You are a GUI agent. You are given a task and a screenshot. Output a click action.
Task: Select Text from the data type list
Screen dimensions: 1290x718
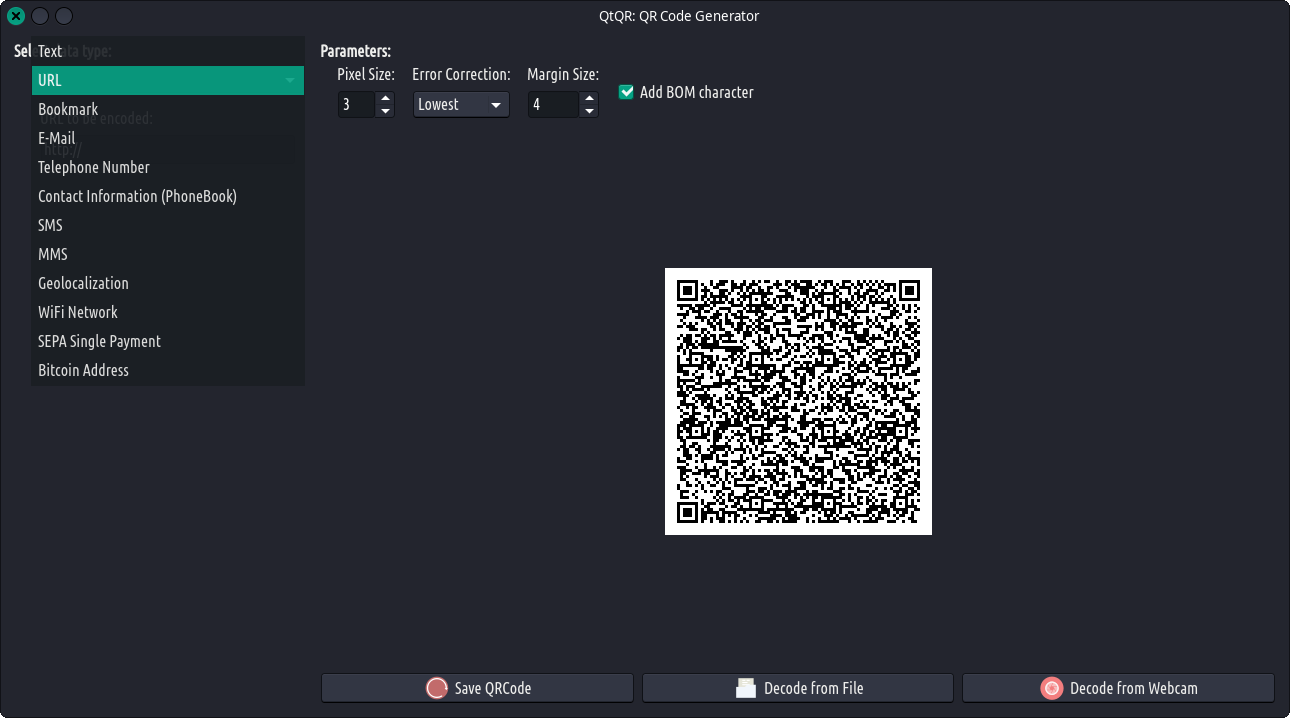click(50, 51)
